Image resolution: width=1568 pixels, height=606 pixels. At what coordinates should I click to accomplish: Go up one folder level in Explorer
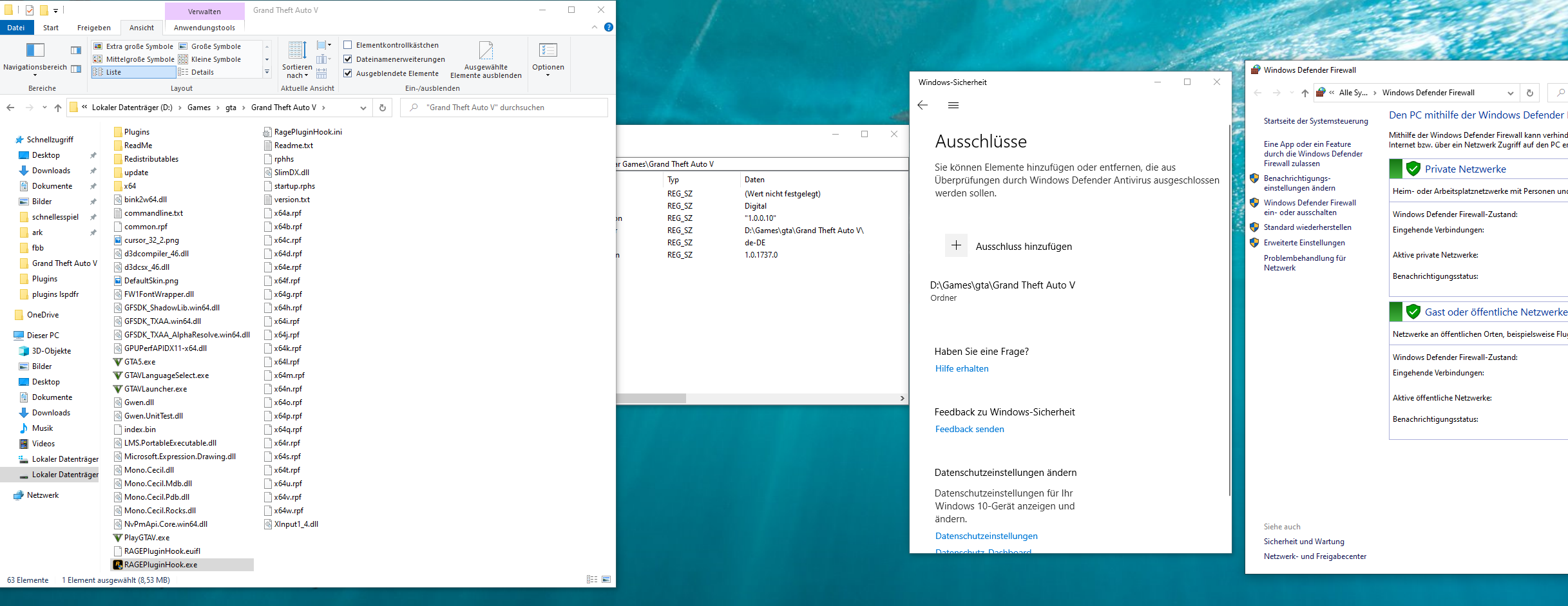[x=58, y=108]
